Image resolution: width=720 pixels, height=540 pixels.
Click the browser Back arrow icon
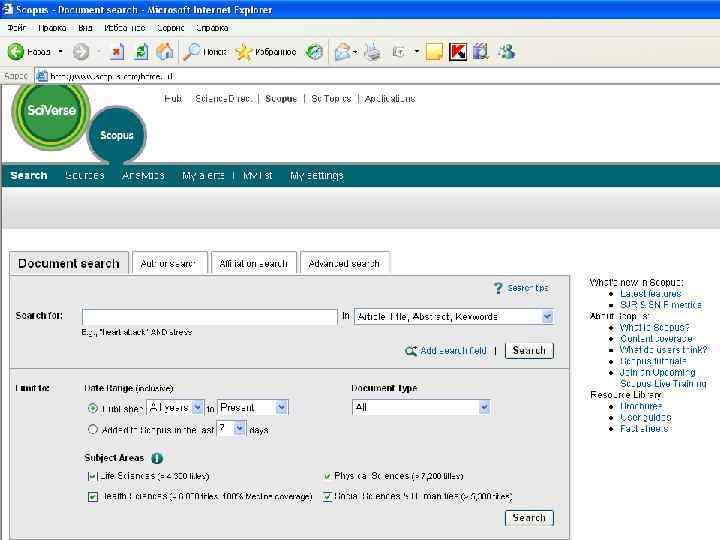tap(16, 51)
